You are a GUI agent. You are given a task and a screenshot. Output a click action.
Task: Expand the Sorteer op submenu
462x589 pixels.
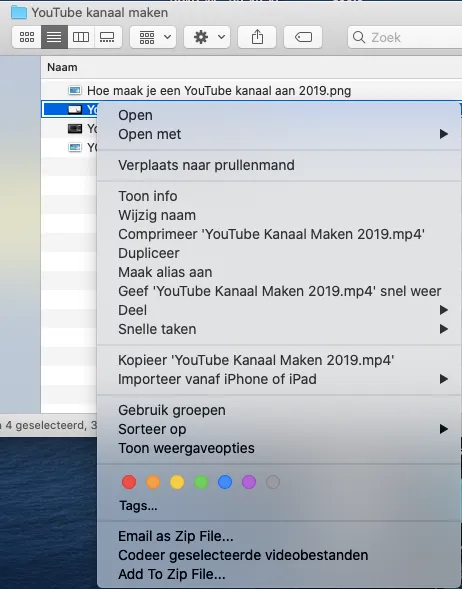(279, 429)
